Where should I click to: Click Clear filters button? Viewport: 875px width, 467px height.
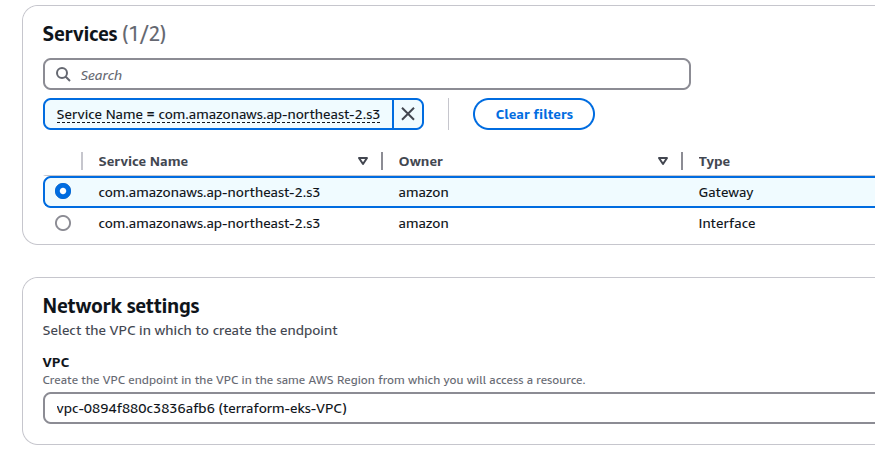pos(533,114)
